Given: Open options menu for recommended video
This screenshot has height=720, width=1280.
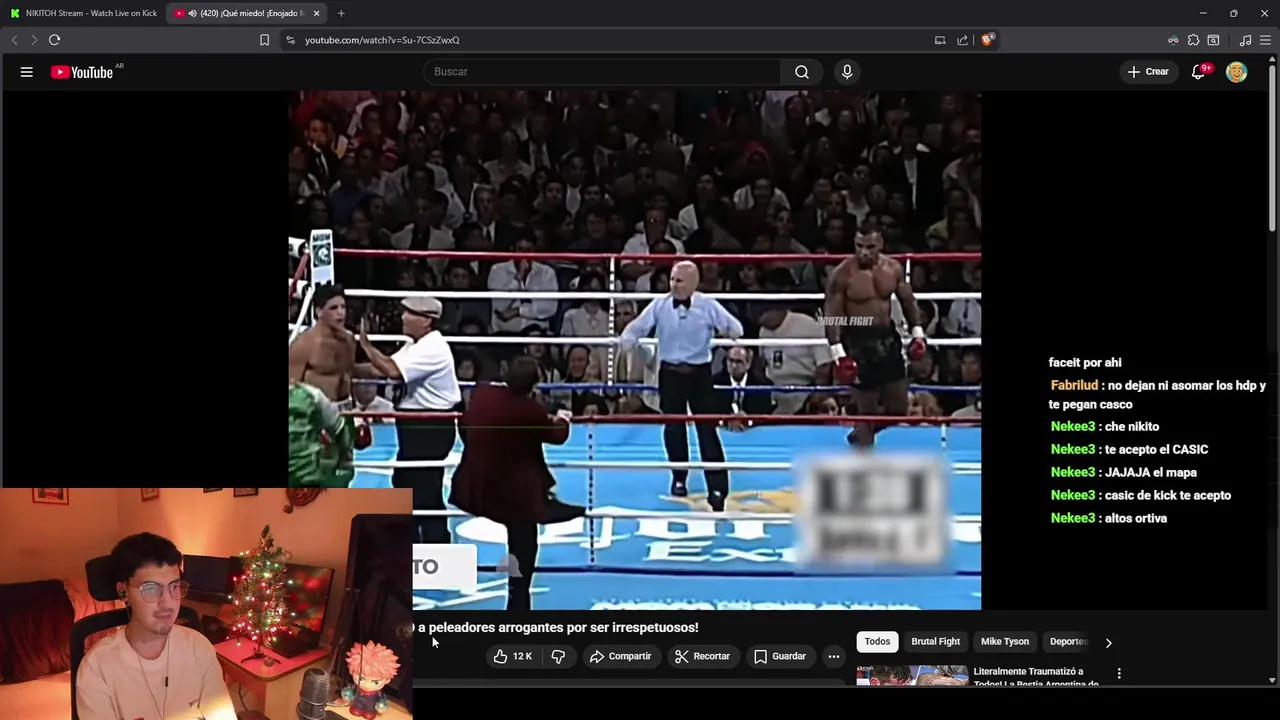Looking at the screenshot, I should [x=1119, y=674].
